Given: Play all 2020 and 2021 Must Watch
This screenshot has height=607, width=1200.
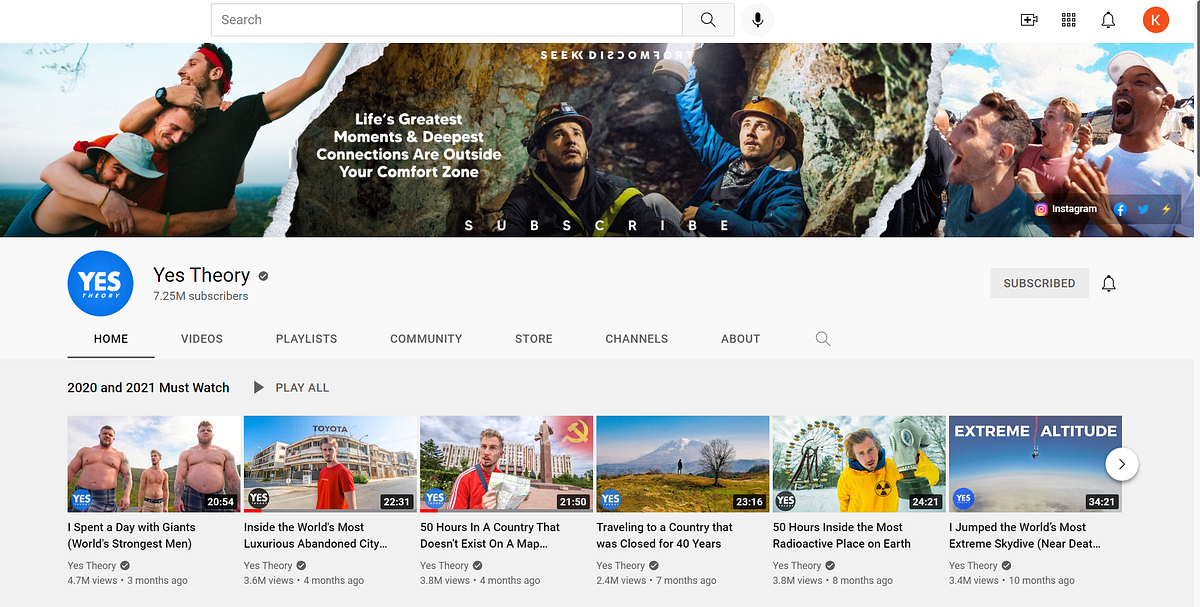Looking at the screenshot, I should [291, 388].
